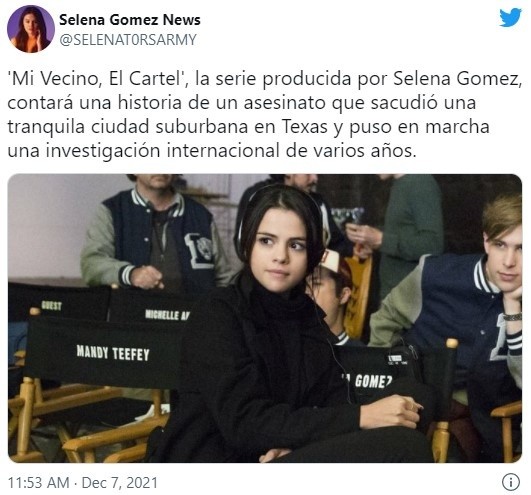Click the MICHELLE chair label in photo
Image resolution: width=531 pixels, height=495 pixels.
coord(167,315)
